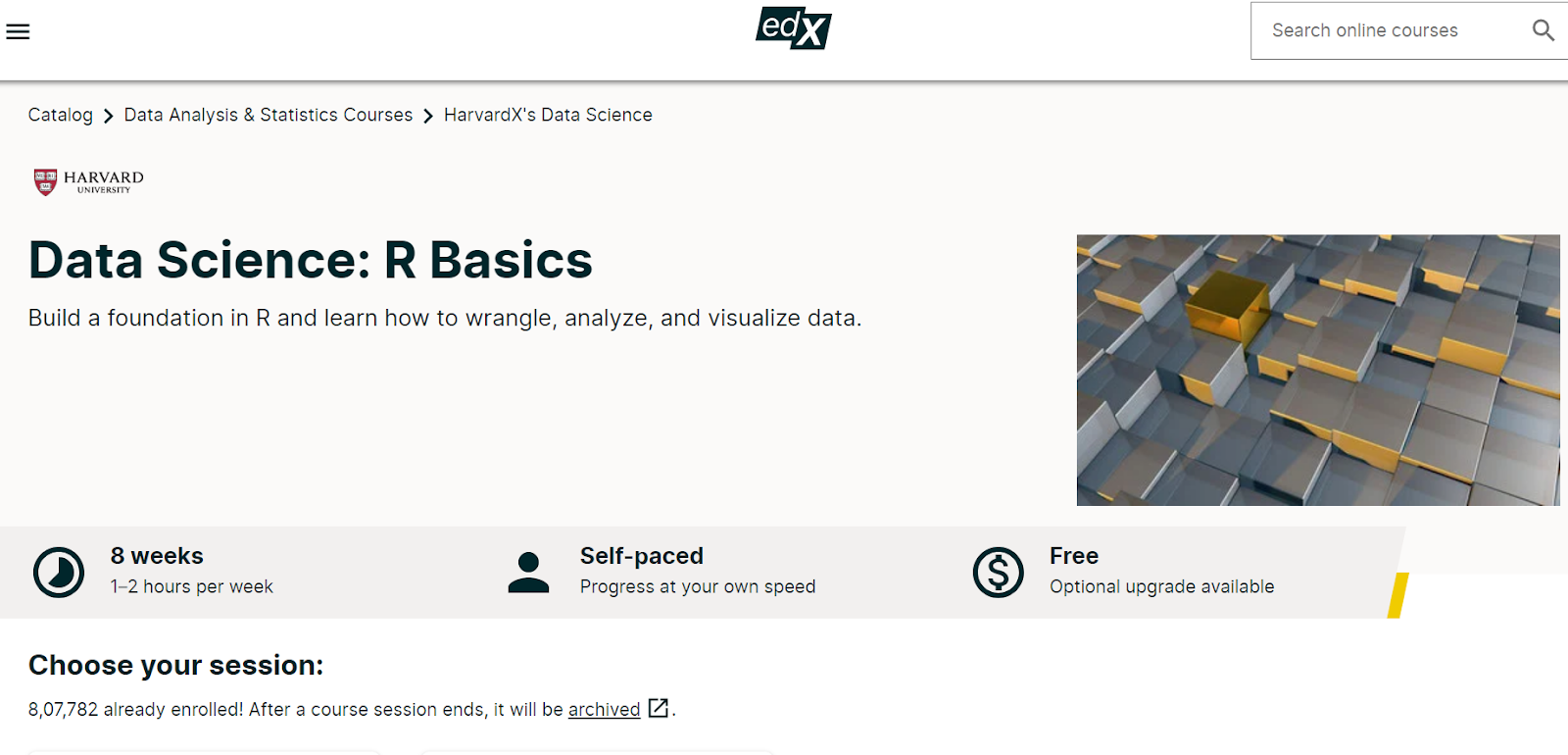Click the dollar sign price icon
The image size is (1568, 755).
998,573
